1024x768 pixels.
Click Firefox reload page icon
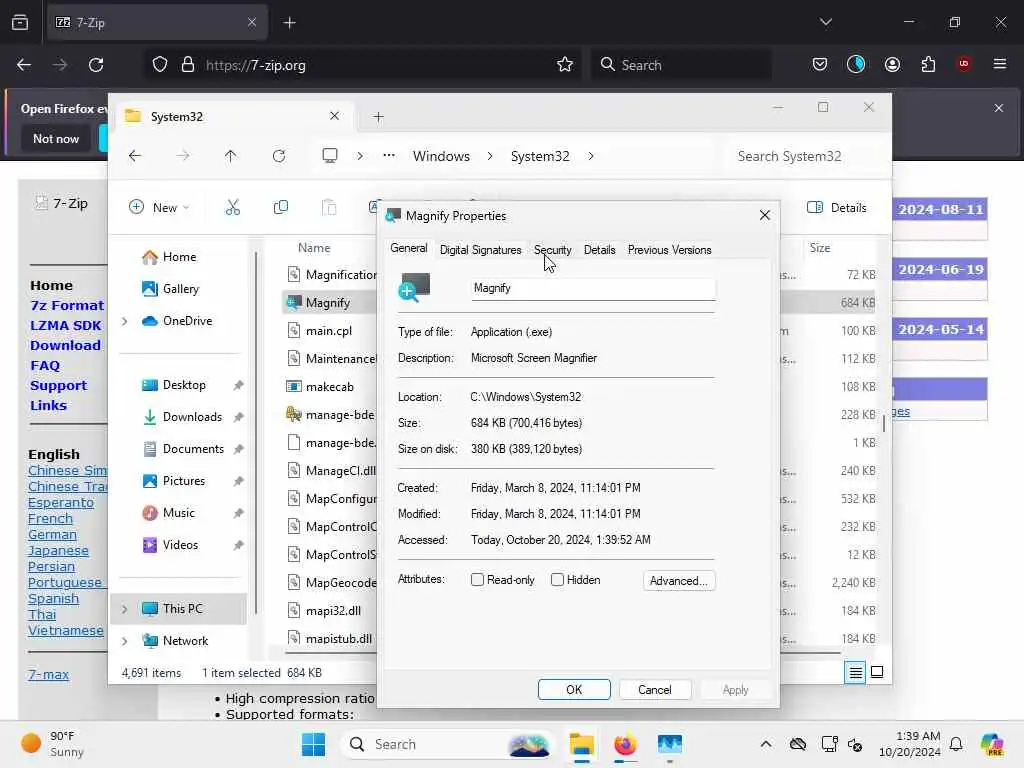pos(96,65)
